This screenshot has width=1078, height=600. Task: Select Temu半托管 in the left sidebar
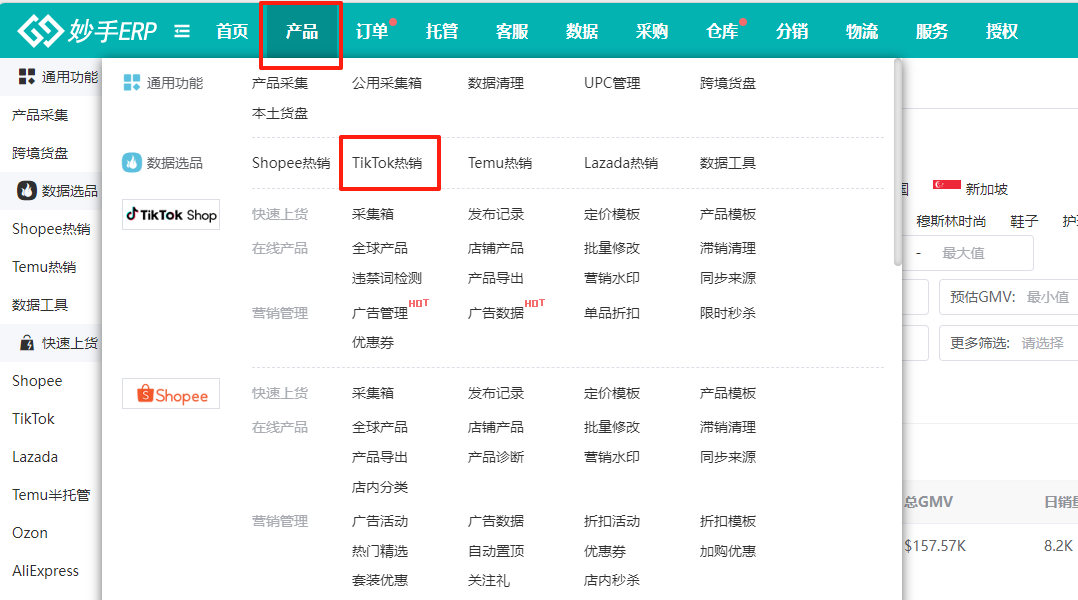[51, 495]
